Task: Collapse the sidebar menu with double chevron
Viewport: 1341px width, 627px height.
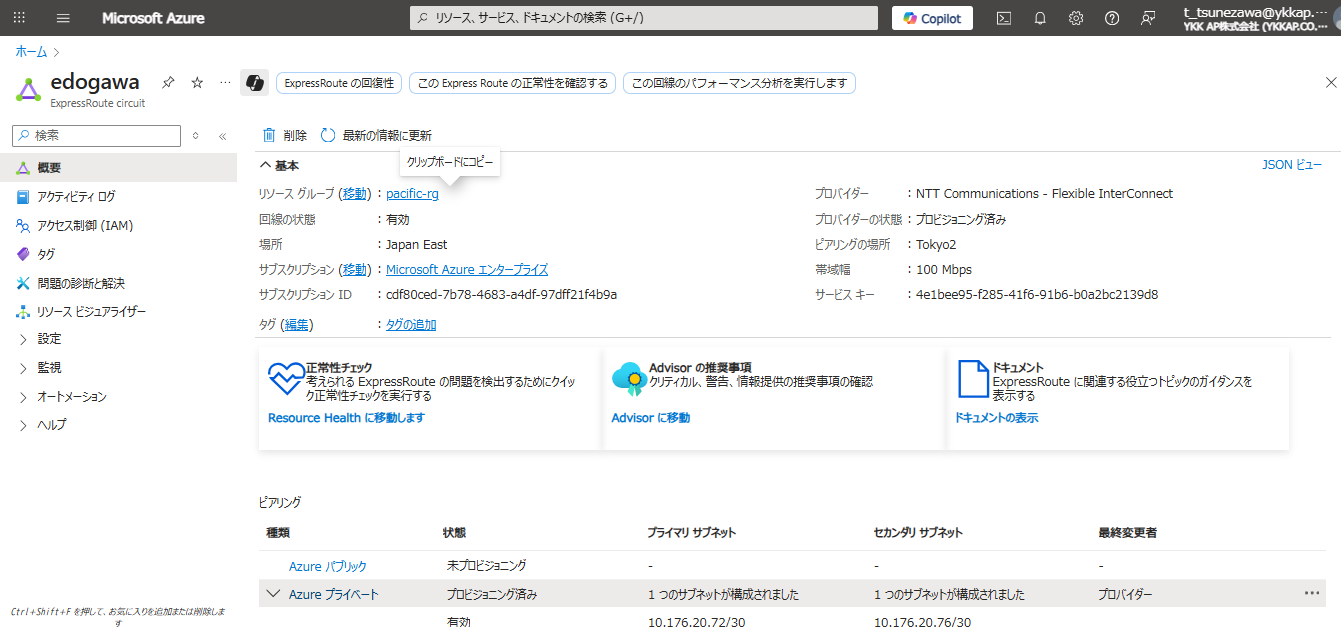Action: (x=222, y=136)
